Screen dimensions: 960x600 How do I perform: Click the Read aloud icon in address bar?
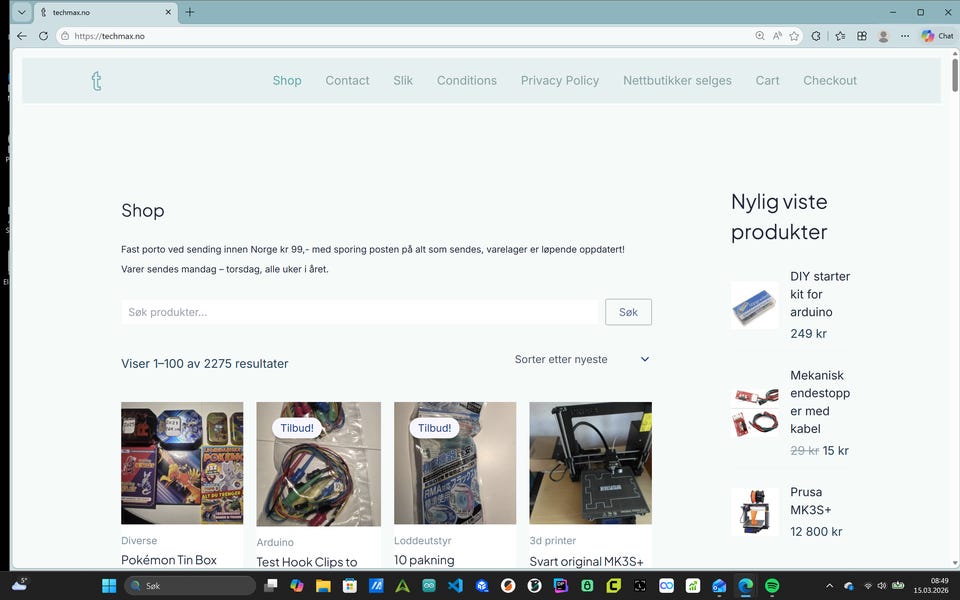click(777, 36)
